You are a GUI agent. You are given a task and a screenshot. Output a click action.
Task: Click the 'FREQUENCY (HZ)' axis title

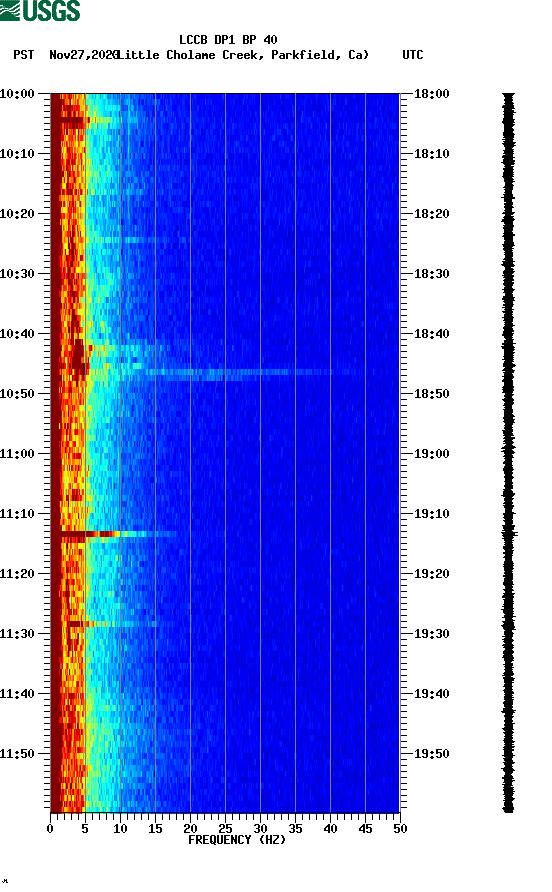(x=237, y=840)
